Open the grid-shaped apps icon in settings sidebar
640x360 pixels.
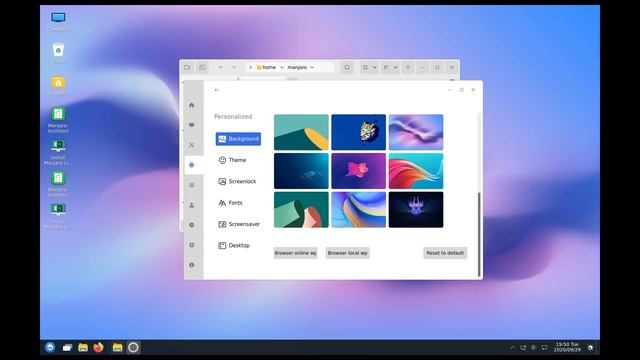(x=191, y=185)
